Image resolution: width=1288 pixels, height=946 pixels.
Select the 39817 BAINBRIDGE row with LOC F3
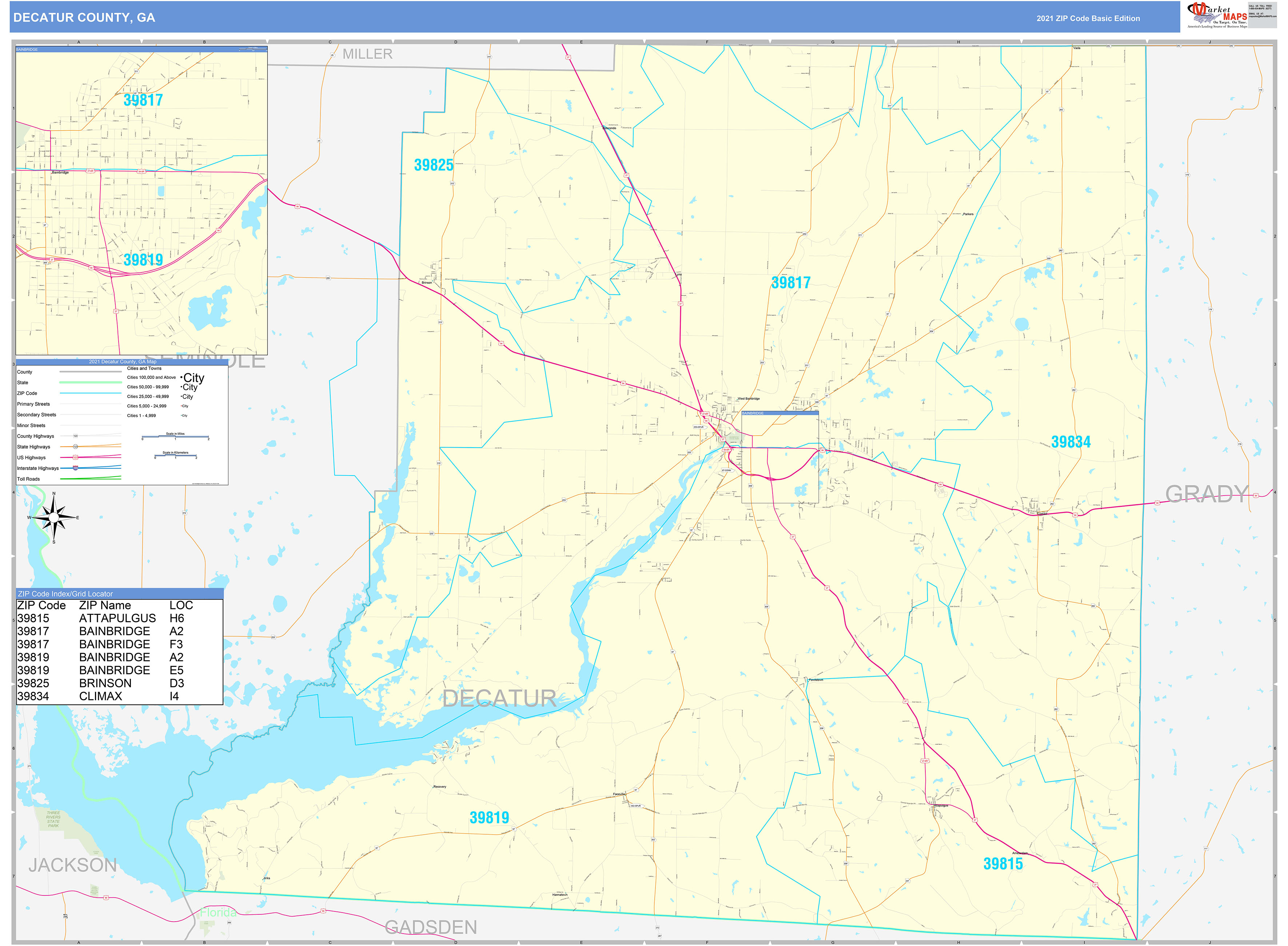pyautogui.click(x=119, y=644)
